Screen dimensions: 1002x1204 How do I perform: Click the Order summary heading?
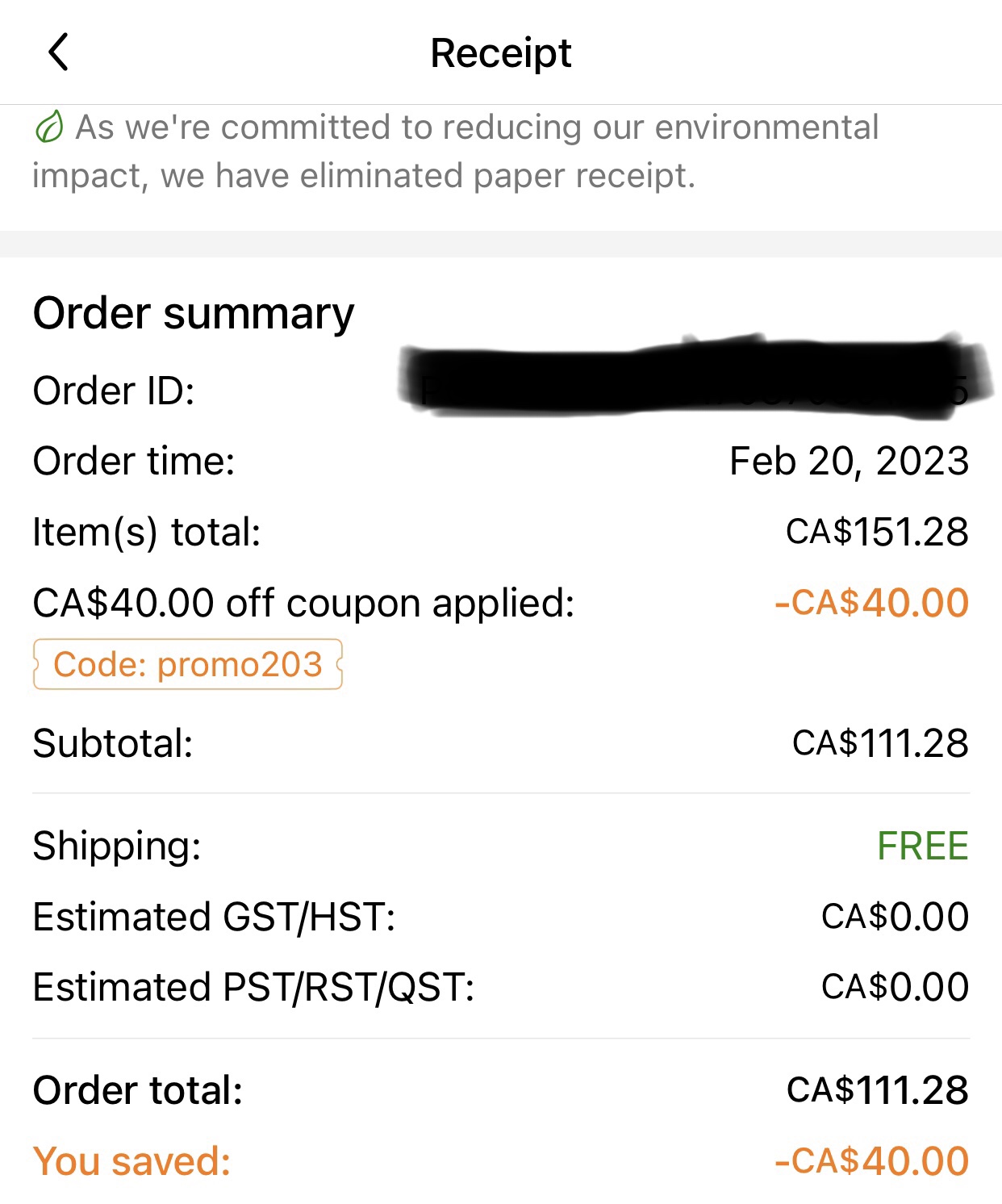[x=194, y=313]
